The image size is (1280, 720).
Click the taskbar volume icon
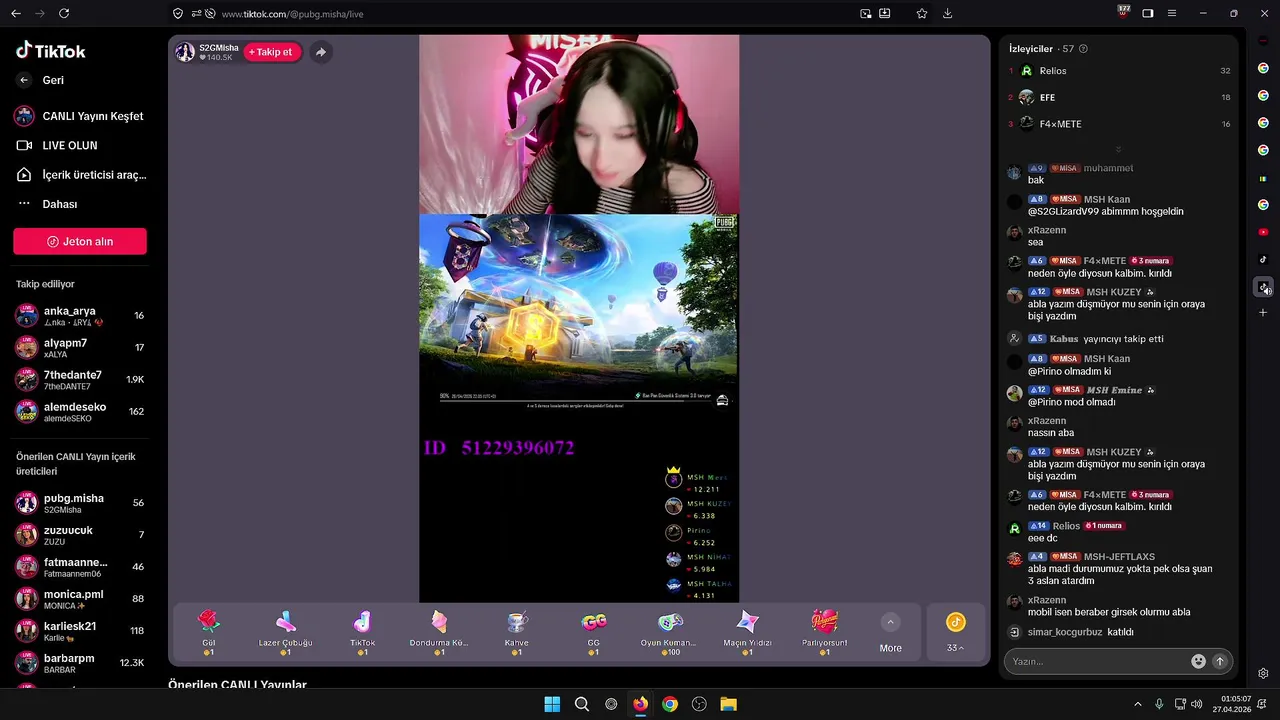click(x=1197, y=704)
